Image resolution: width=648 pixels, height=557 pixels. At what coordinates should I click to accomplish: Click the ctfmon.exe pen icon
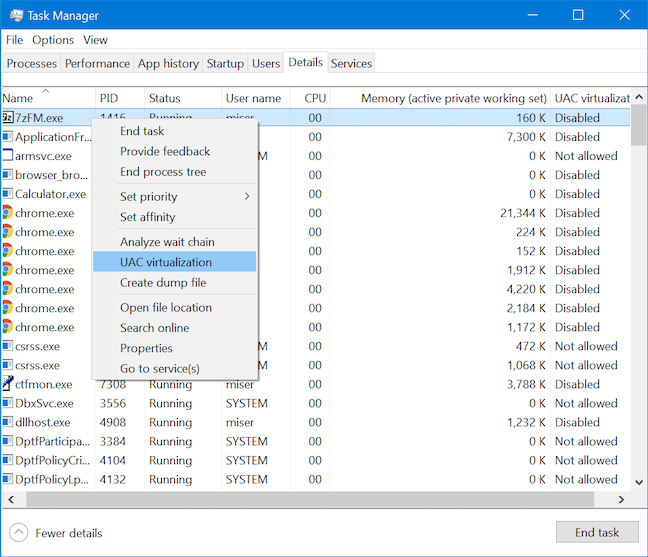tap(8, 384)
